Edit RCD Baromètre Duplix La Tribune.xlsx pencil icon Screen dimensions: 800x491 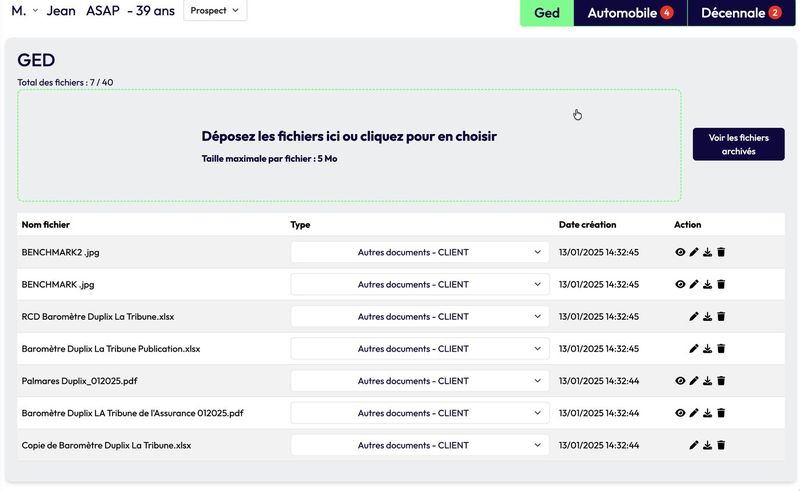coord(694,316)
